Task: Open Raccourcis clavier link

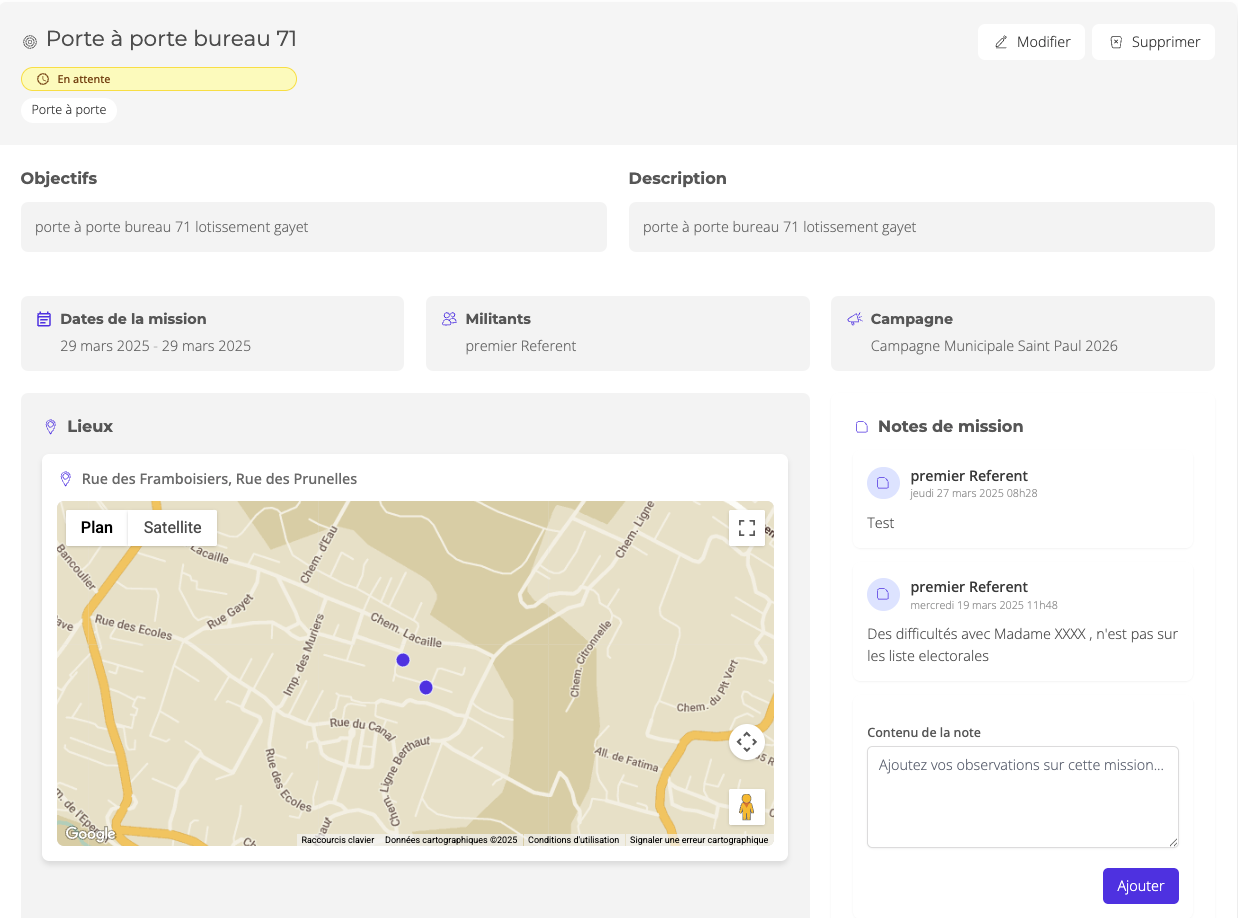Action: point(338,840)
